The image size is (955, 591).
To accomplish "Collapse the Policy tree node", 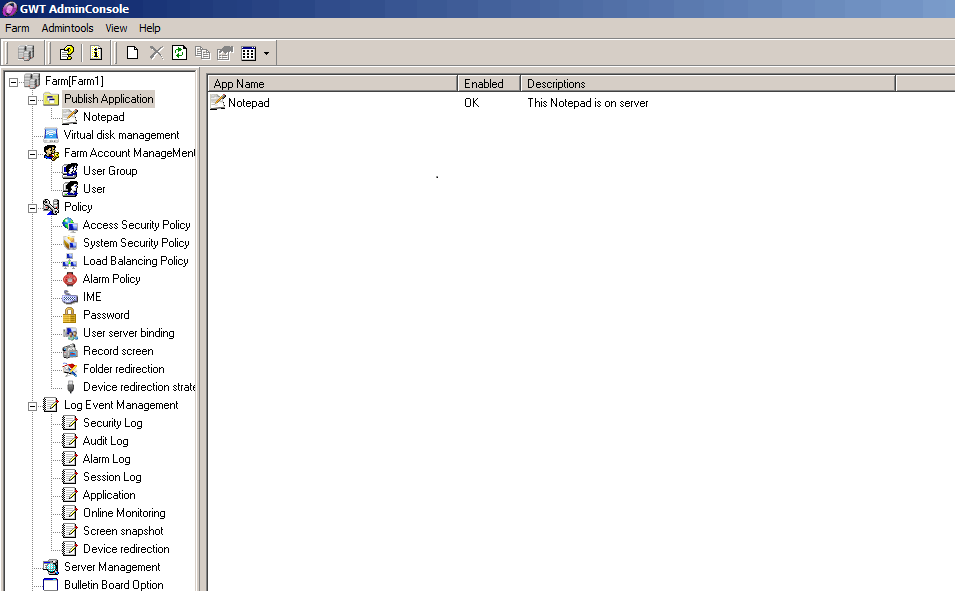I will click(x=33, y=207).
